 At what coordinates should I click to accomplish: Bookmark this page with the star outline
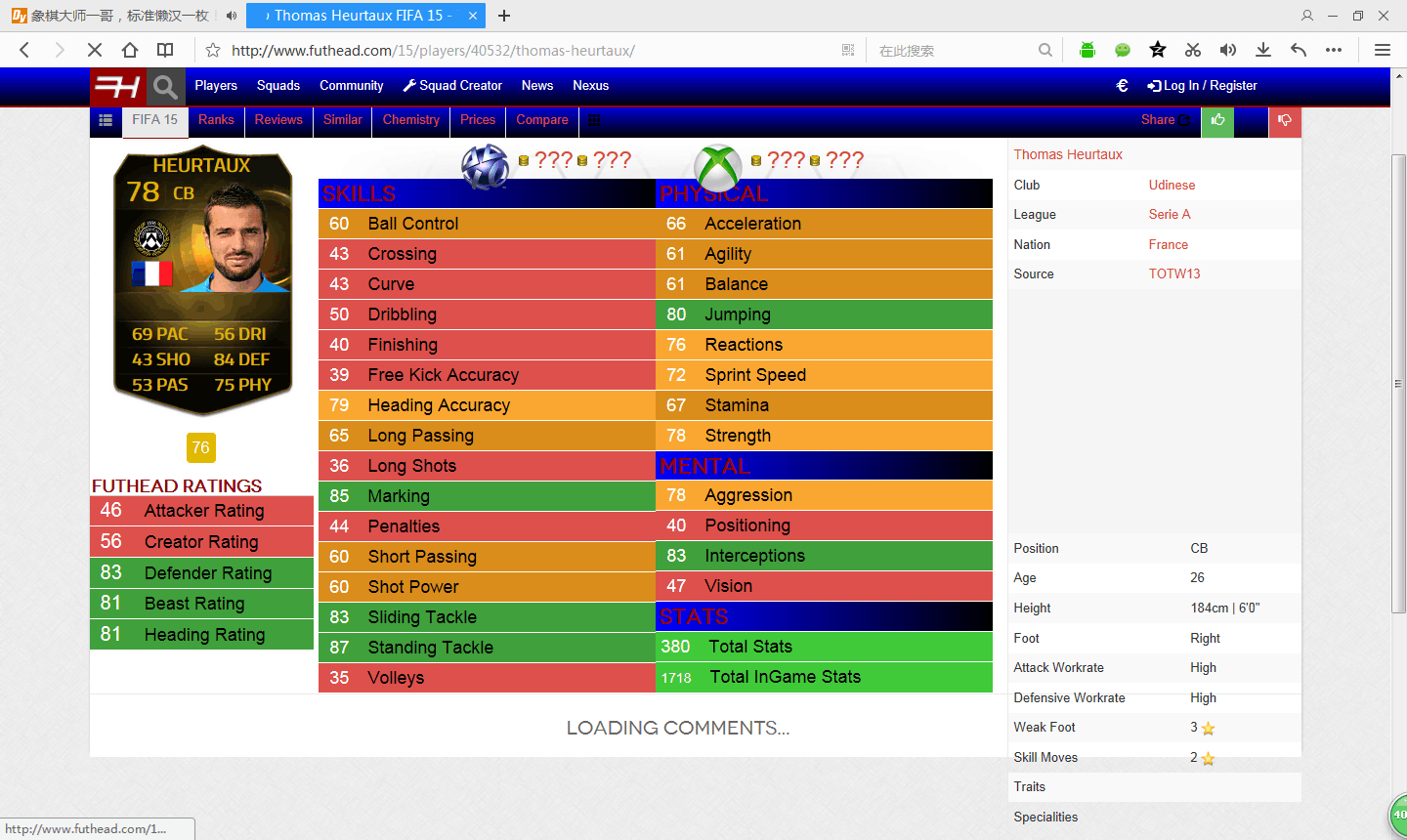point(212,50)
